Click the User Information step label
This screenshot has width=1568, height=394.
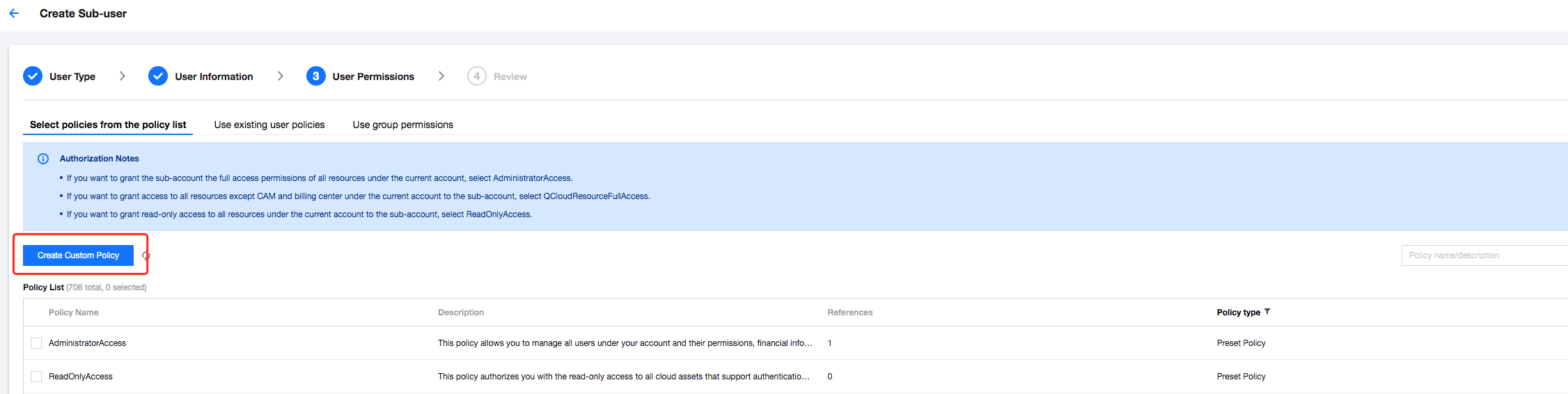[214, 77]
